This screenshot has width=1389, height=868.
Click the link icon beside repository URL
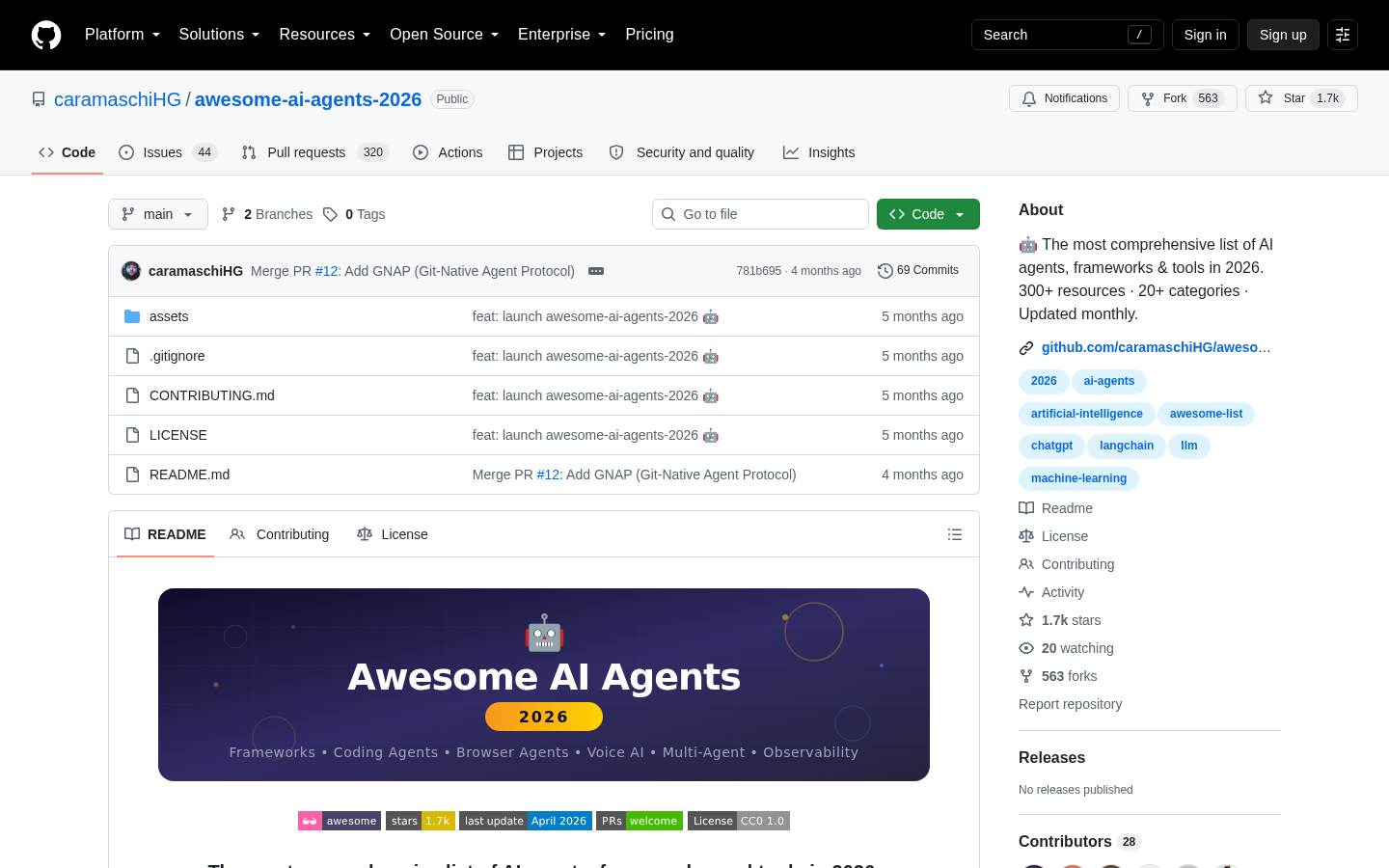pos(1026,347)
